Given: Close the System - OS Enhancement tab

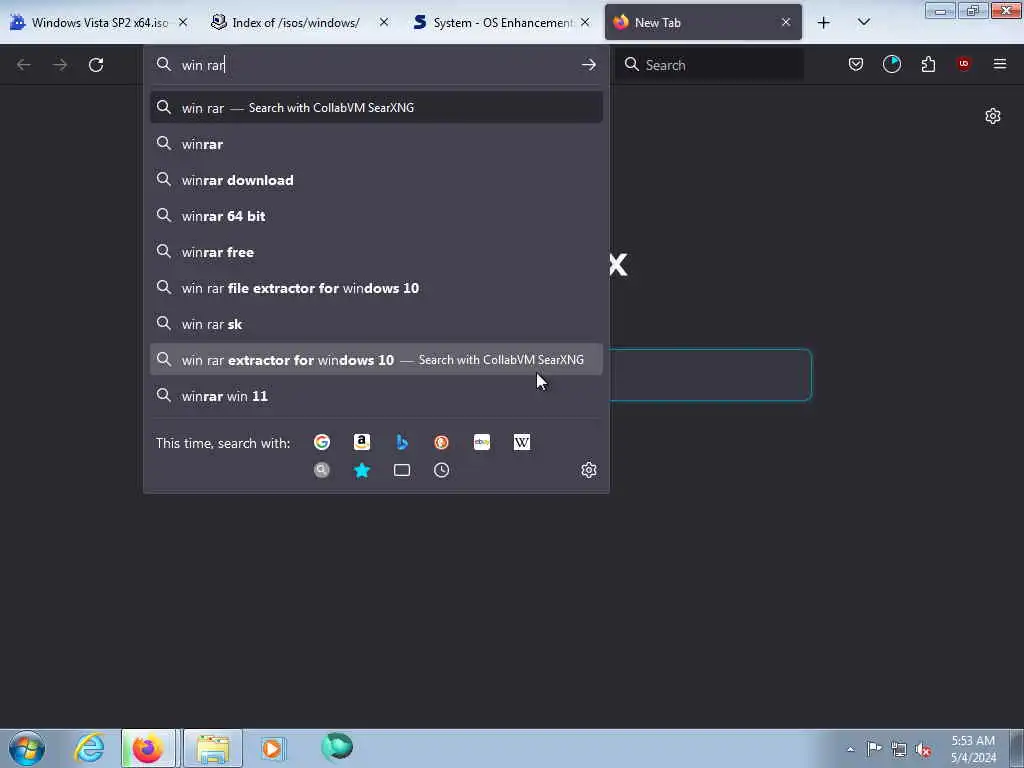Looking at the screenshot, I should pyautogui.click(x=585, y=22).
